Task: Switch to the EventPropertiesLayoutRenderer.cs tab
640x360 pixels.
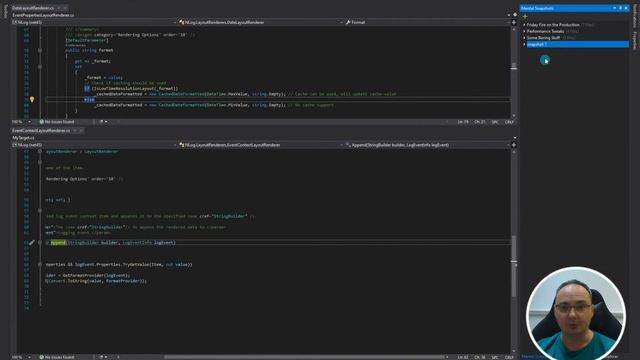Action: (x=43, y=15)
